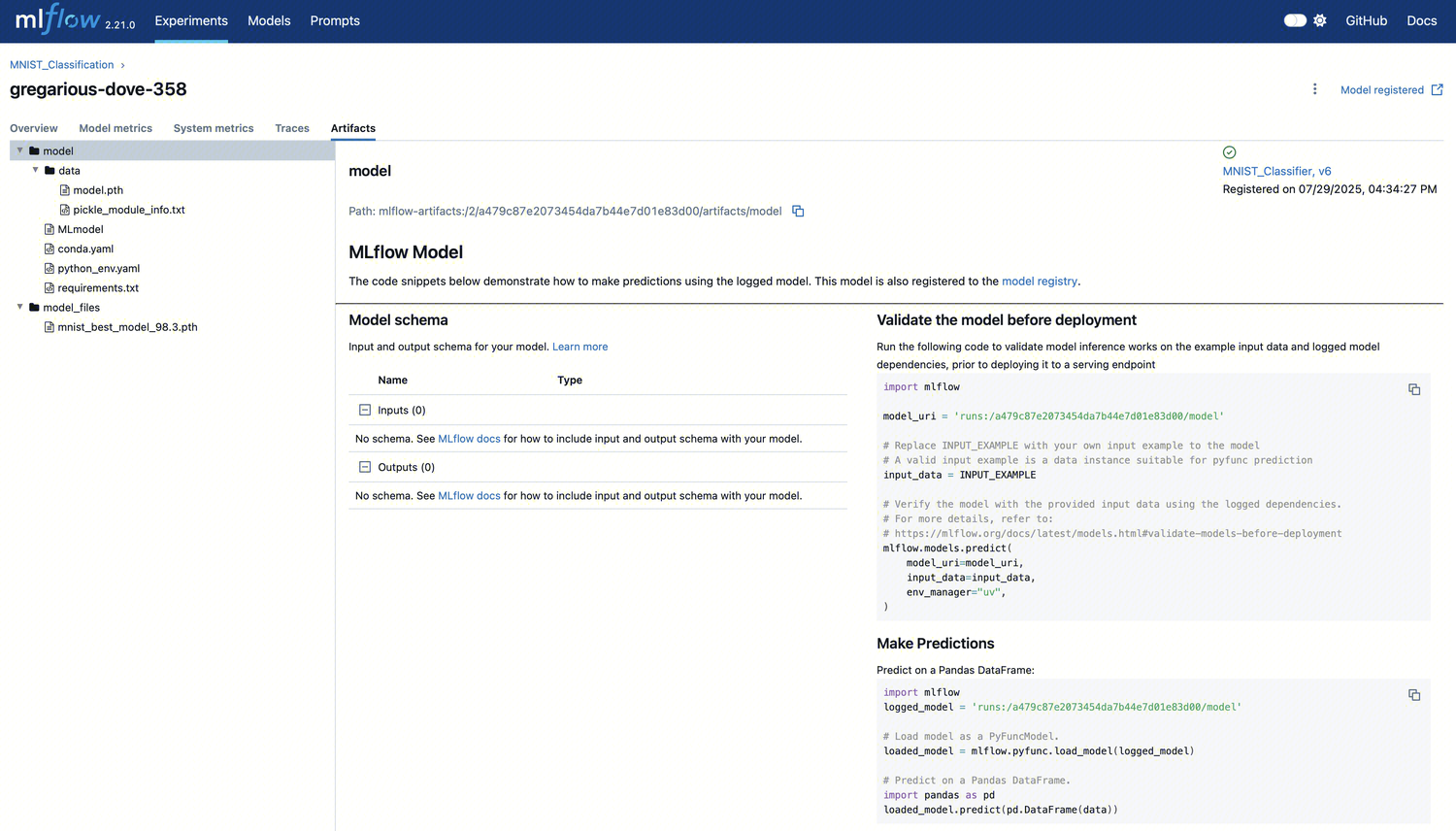The image size is (1456, 831).
Task: Click the MLflow logo
Action: pos(58,18)
